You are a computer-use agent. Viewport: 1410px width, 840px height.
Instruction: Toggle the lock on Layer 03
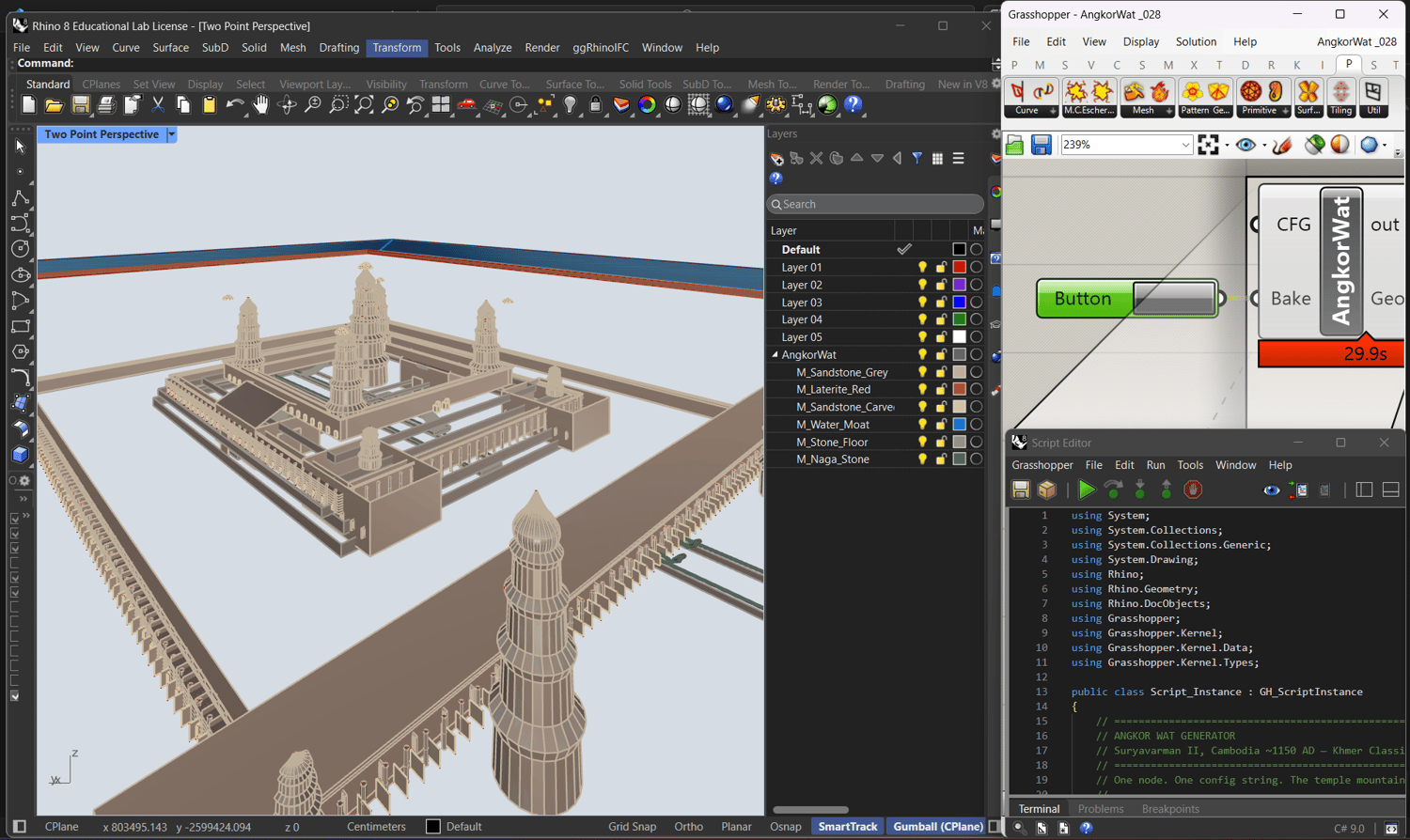coord(941,303)
